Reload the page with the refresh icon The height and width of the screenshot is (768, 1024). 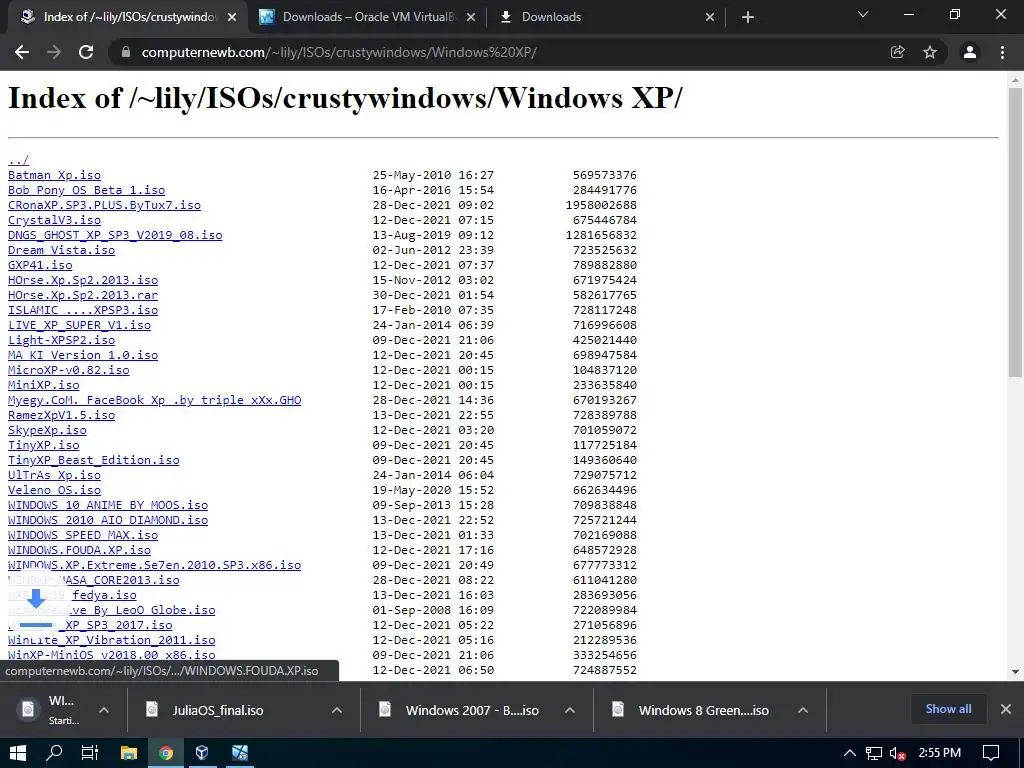(x=86, y=52)
